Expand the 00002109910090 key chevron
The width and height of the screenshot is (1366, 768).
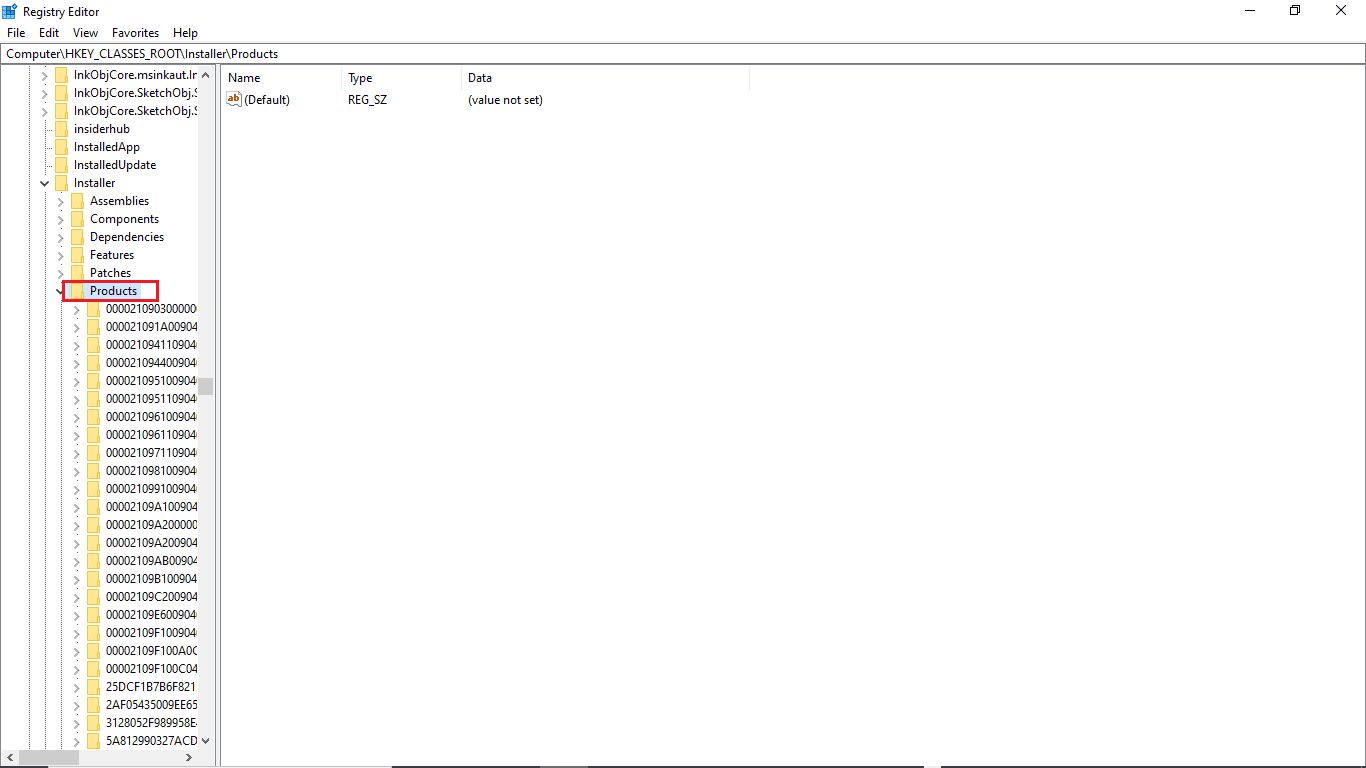point(76,489)
